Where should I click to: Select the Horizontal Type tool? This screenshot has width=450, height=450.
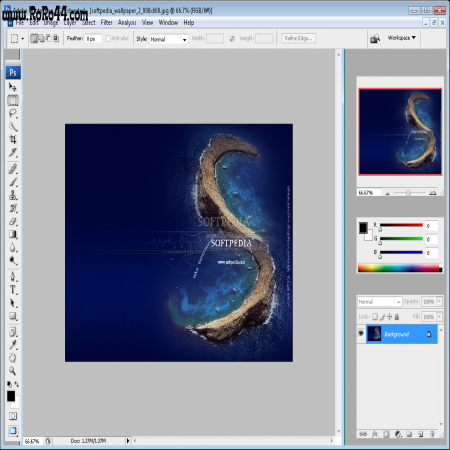(x=13, y=290)
